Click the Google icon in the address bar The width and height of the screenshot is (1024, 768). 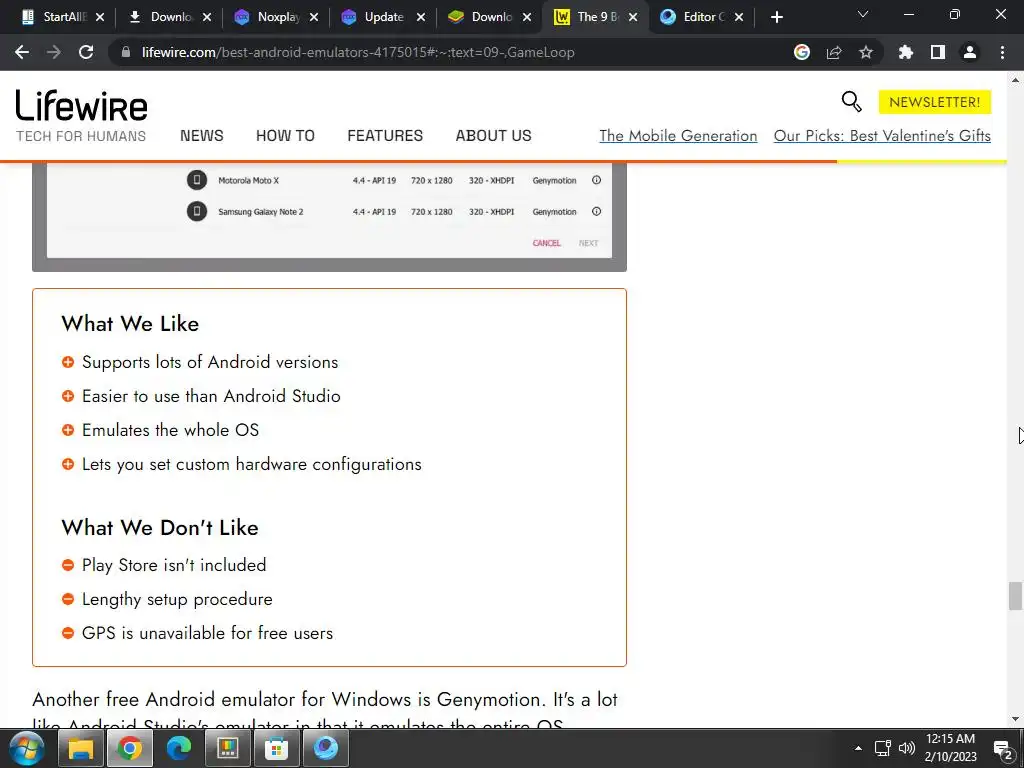pyautogui.click(x=801, y=52)
